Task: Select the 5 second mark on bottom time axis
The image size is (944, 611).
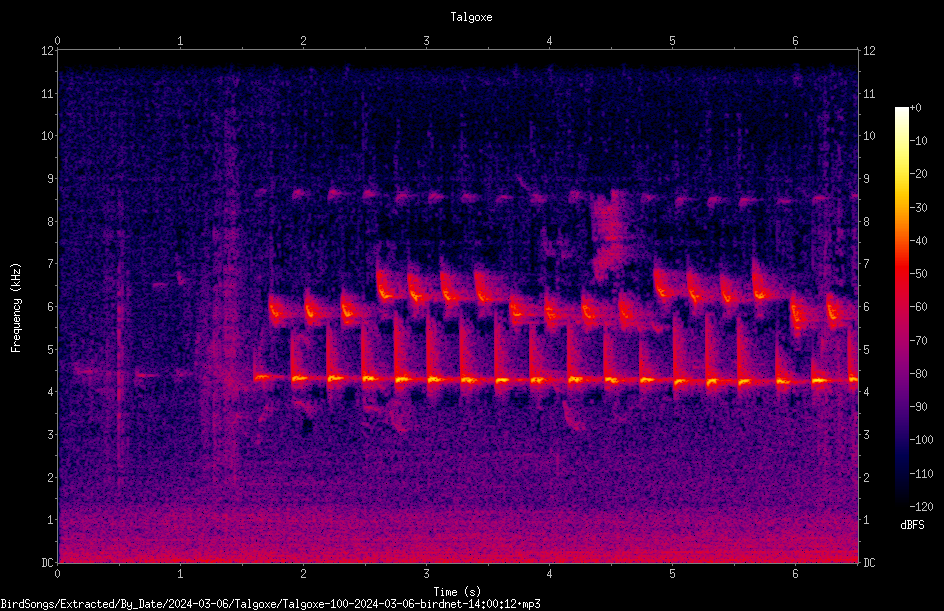Action: pos(672,574)
